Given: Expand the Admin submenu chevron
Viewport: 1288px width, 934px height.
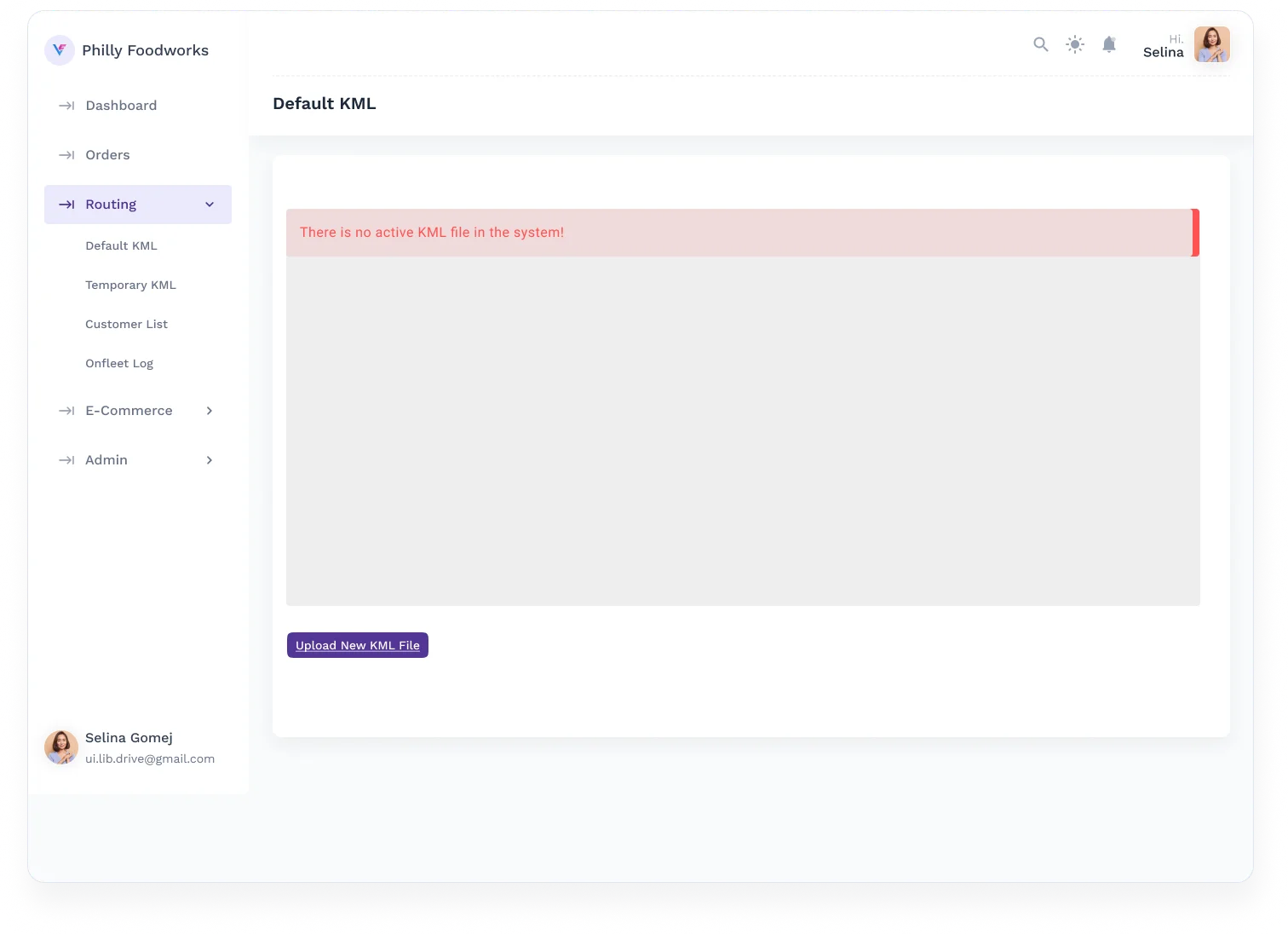Looking at the screenshot, I should 210,460.
